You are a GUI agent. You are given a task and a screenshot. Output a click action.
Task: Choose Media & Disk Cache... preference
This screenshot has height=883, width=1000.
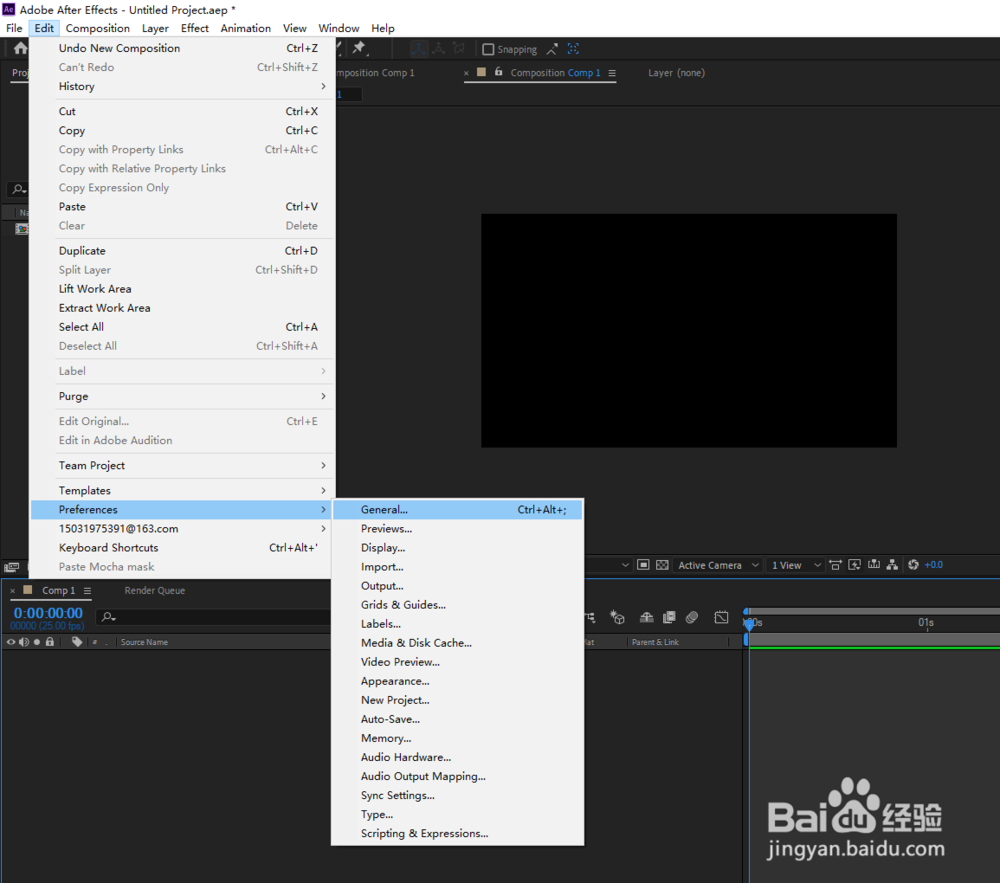pos(457,643)
